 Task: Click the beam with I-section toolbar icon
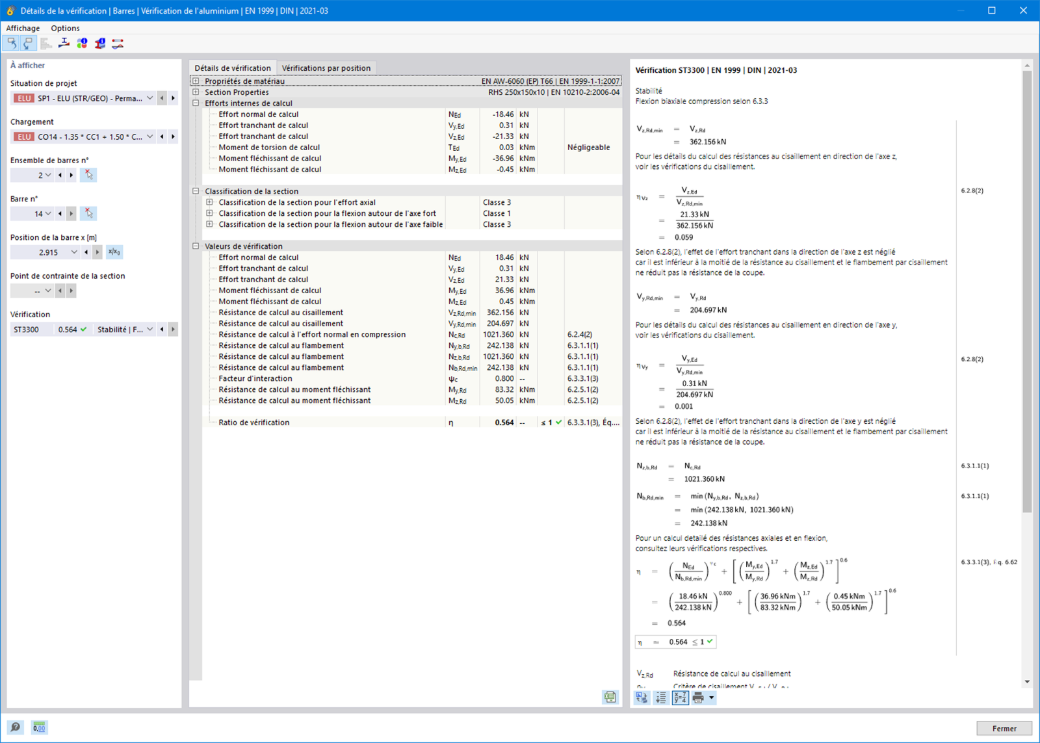tap(64, 44)
